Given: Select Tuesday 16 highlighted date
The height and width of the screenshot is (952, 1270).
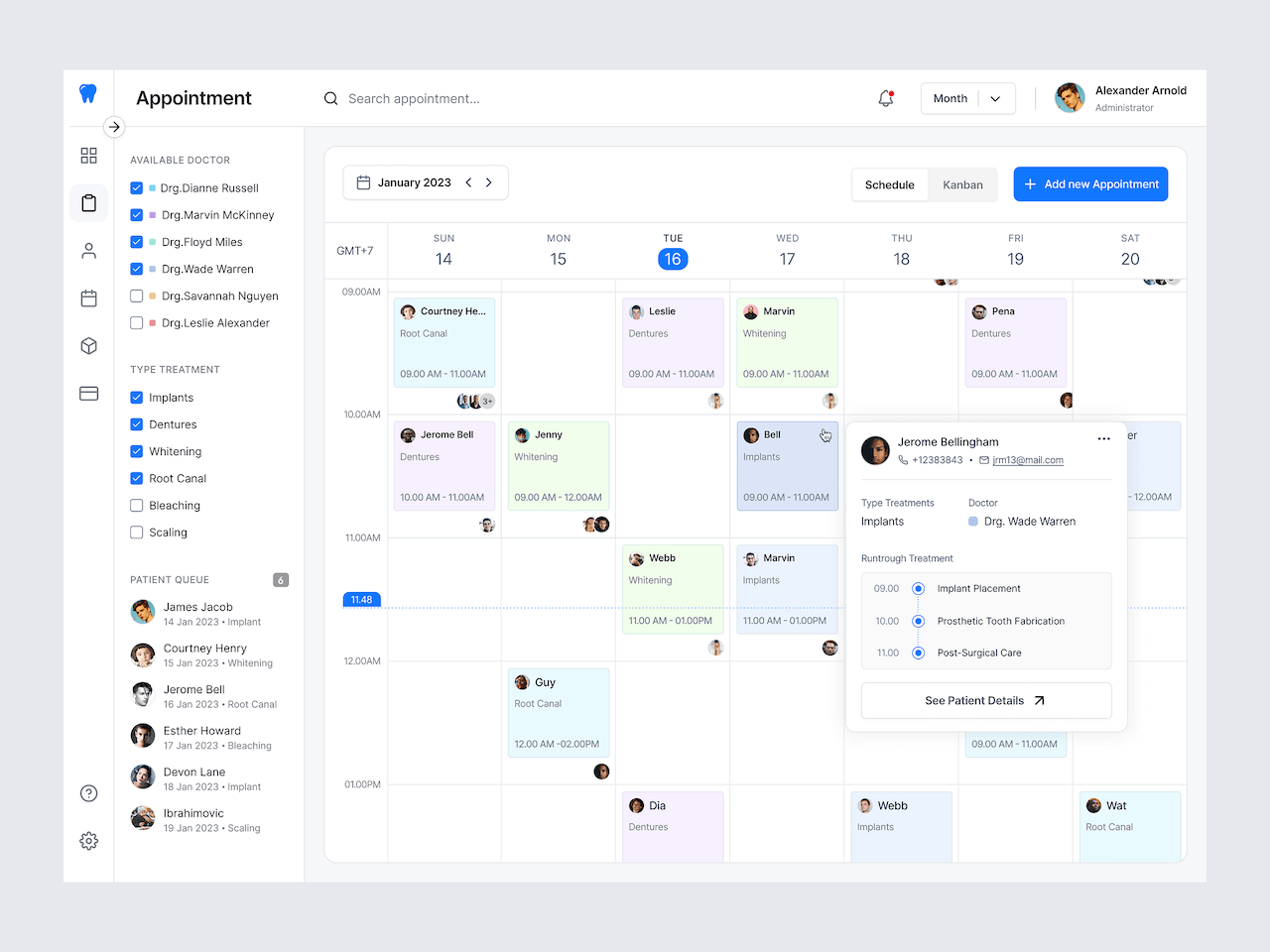Looking at the screenshot, I should (x=673, y=259).
